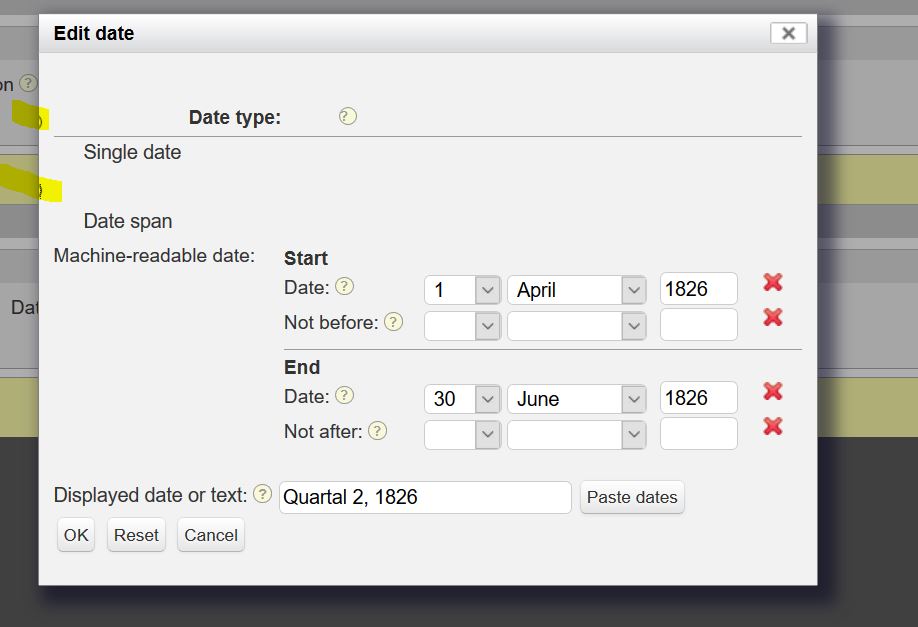Click the Reset button
This screenshot has width=918, height=627.
(136, 535)
